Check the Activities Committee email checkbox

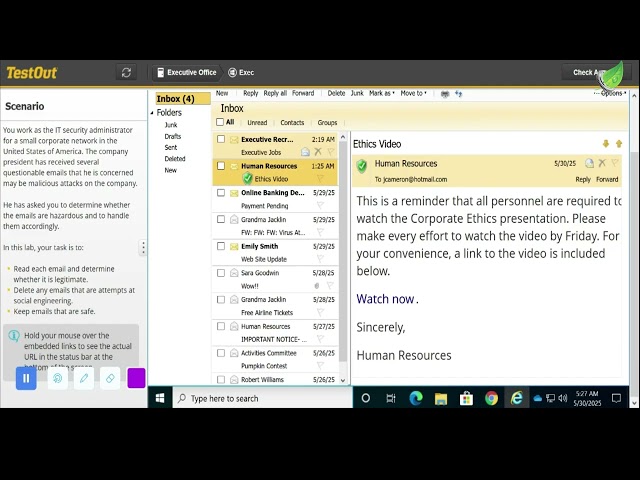click(x=221, y=353)
